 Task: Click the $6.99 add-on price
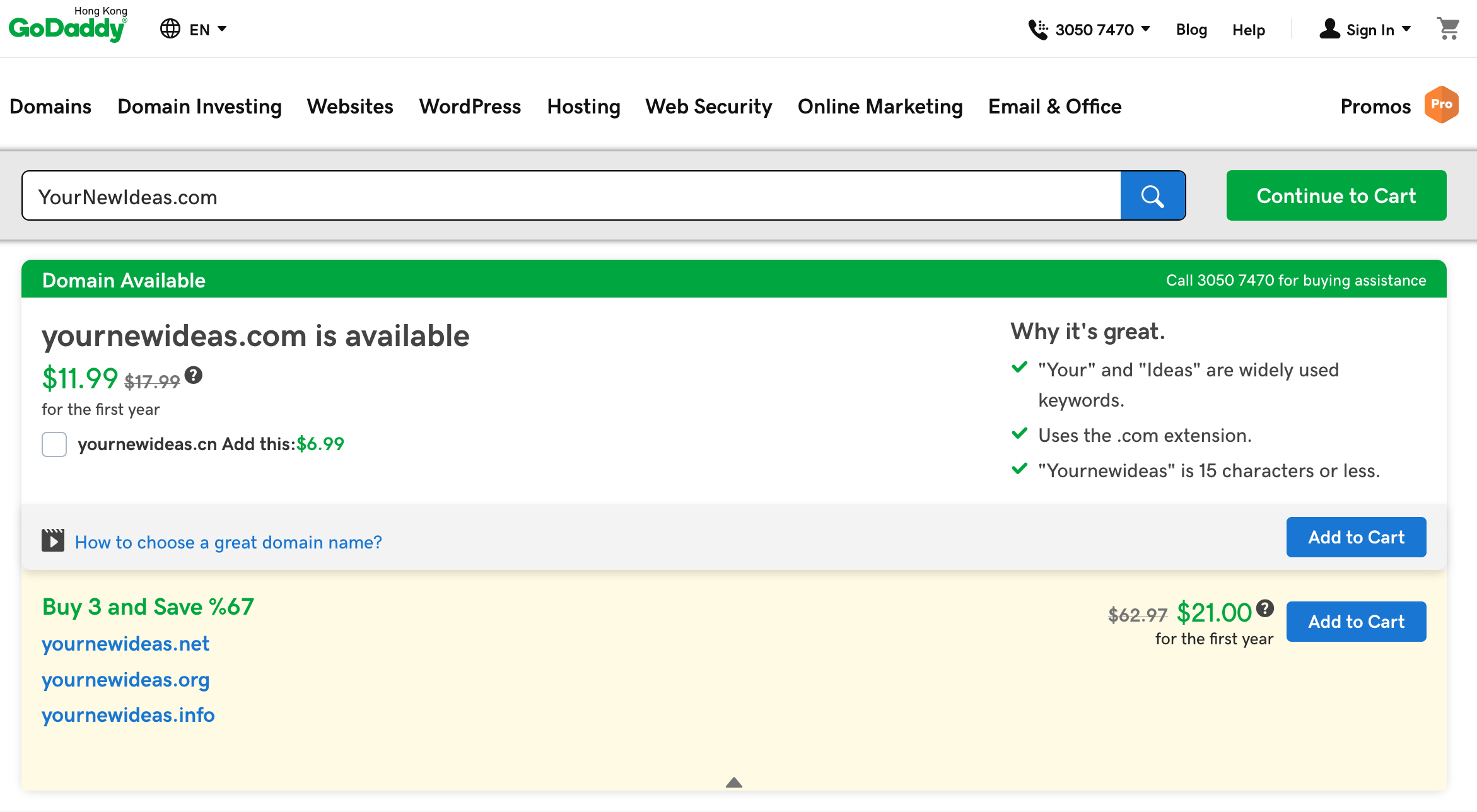320,444
